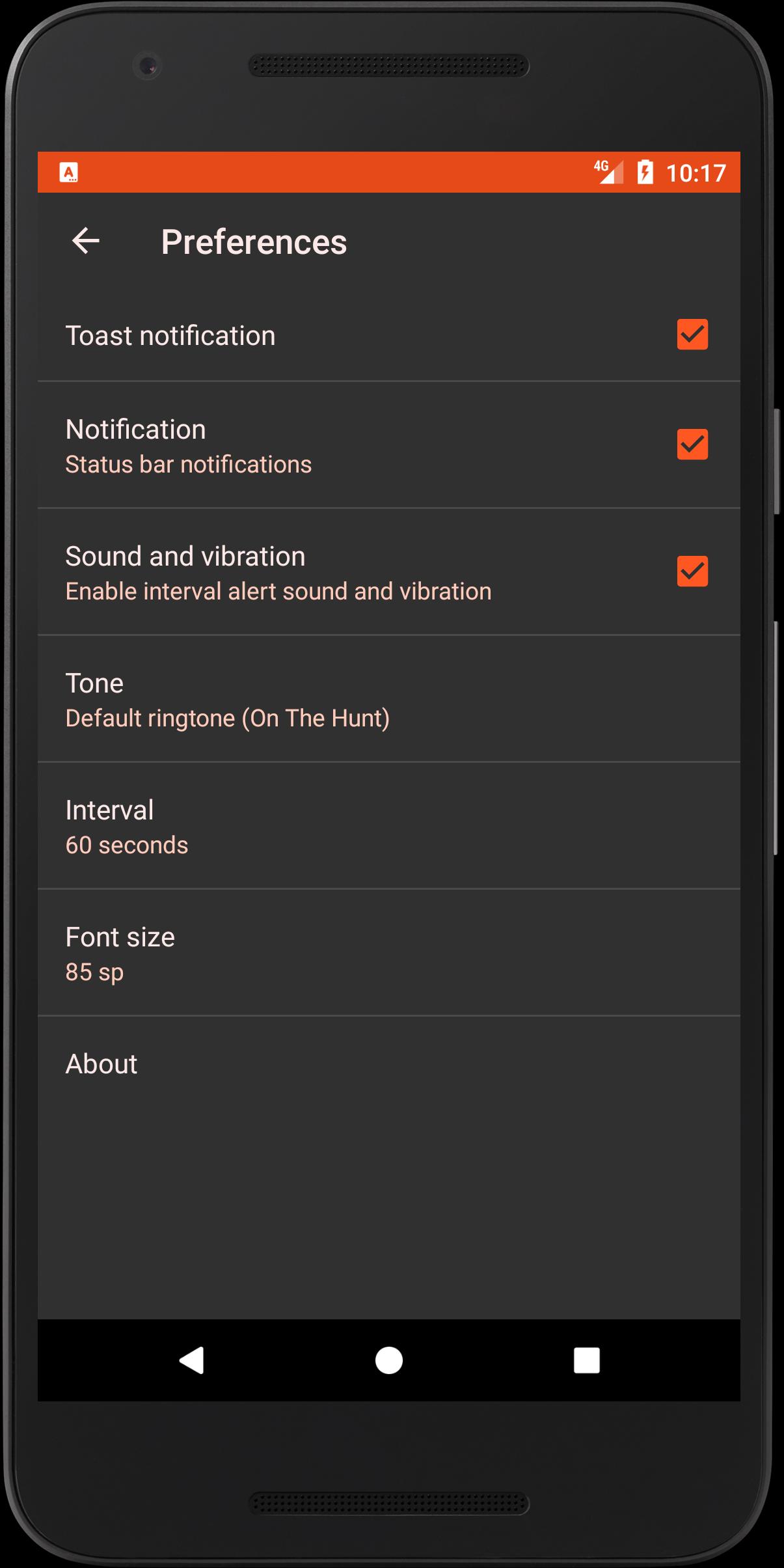Tap the Preferences screen title
The image size is (784, 1568).
254,242
